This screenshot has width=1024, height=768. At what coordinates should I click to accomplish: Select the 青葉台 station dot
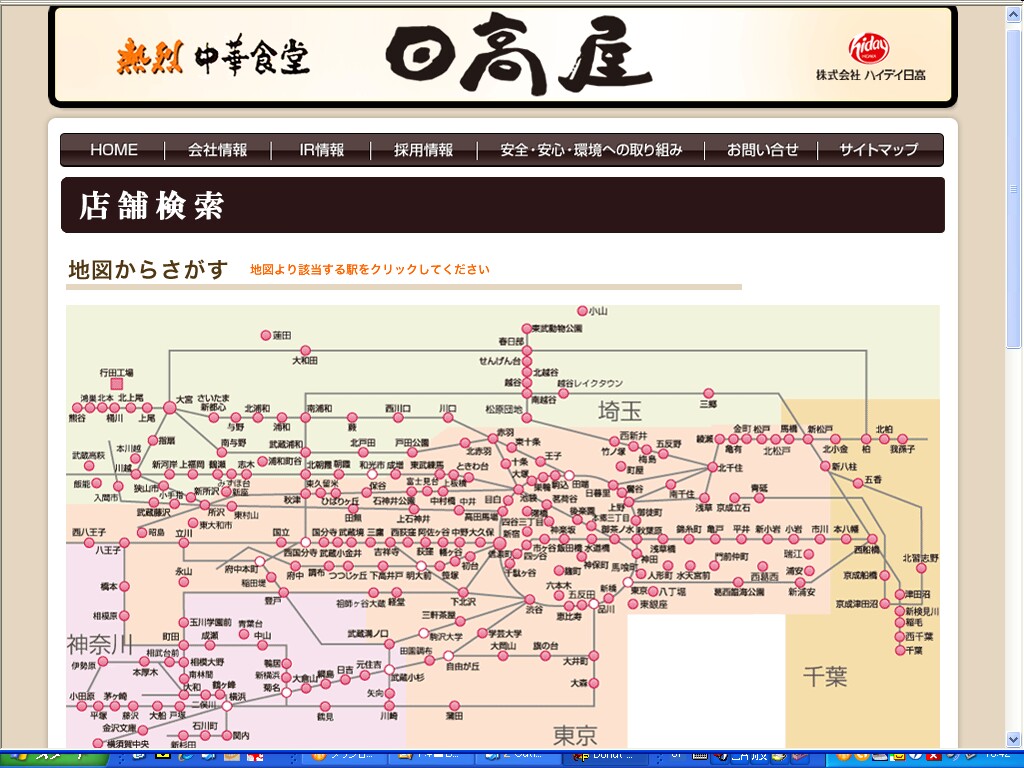coord(244,634)
